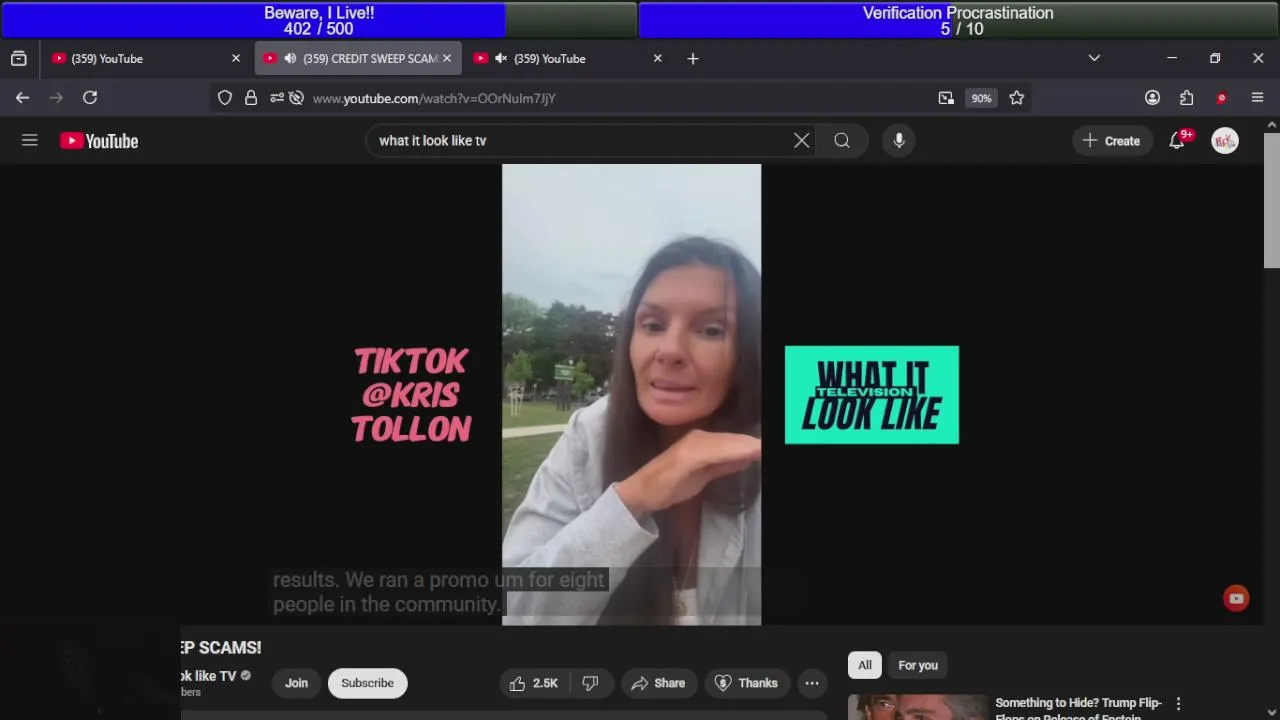Click the blocked autoplay icon in address bar

coord(296,98)
